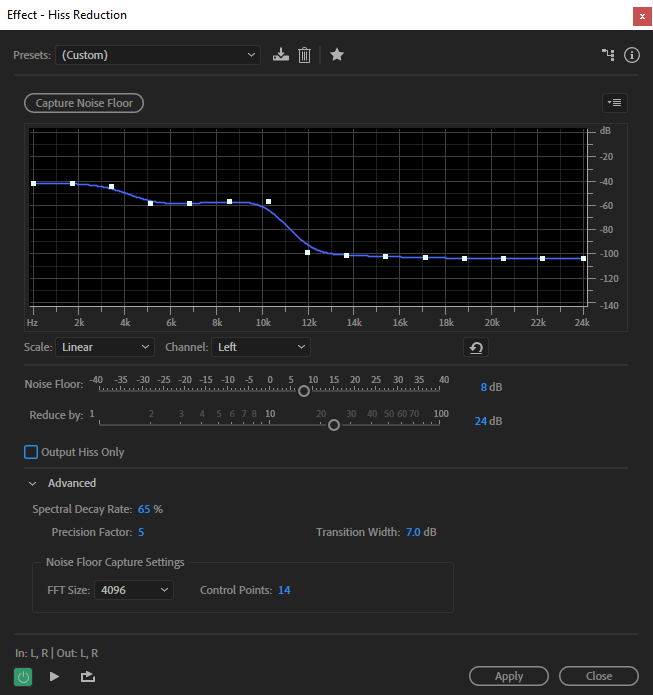Delete the current preset trash icon
Screen dimensions: 653x695
click(x=305, y=55)
